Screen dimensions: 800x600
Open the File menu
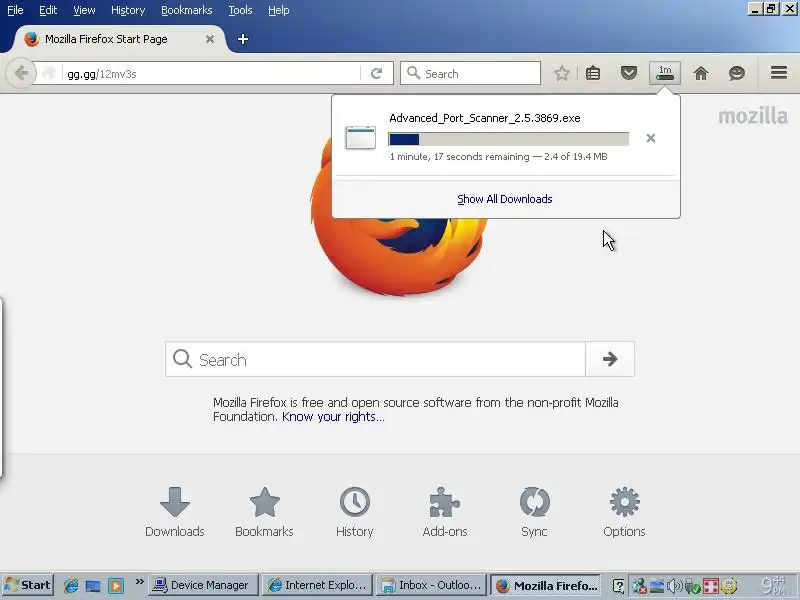15,10
